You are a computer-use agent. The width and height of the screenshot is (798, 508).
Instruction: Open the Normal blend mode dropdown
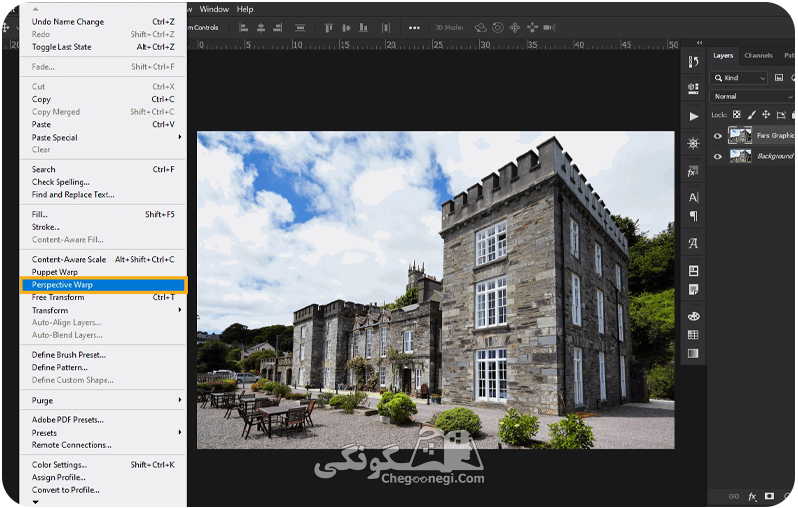point(753,96)
